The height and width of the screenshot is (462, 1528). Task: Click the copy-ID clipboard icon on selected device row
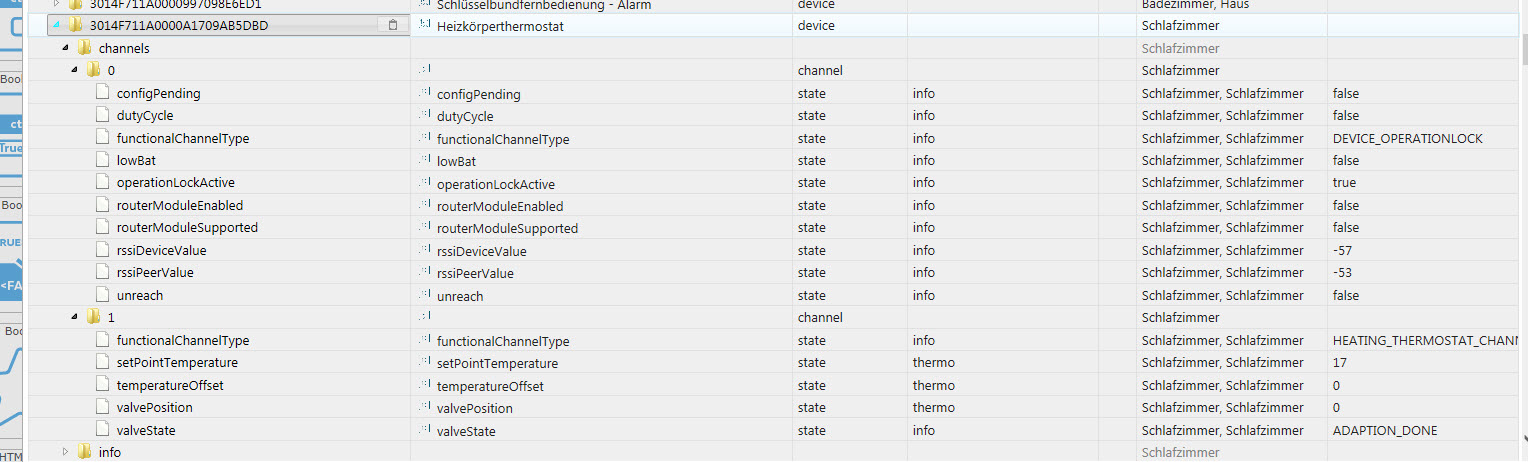coord(394,25)
